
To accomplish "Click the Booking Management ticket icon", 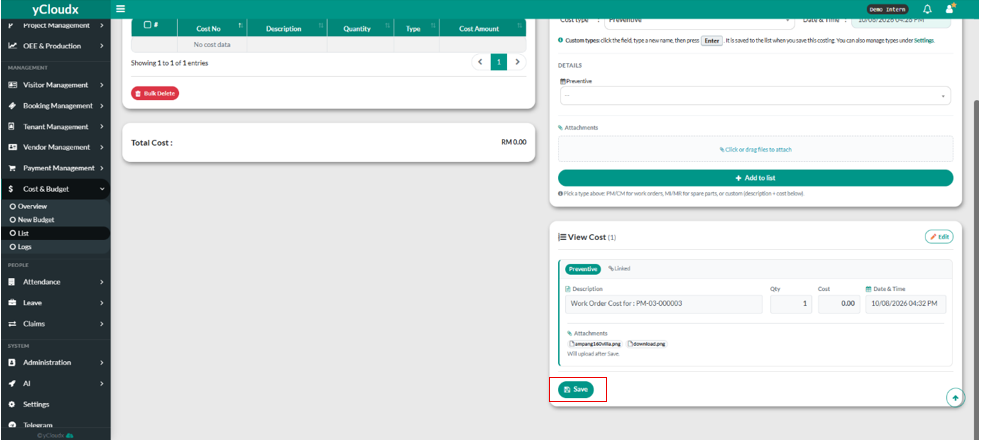I will (x=12, y=106).
